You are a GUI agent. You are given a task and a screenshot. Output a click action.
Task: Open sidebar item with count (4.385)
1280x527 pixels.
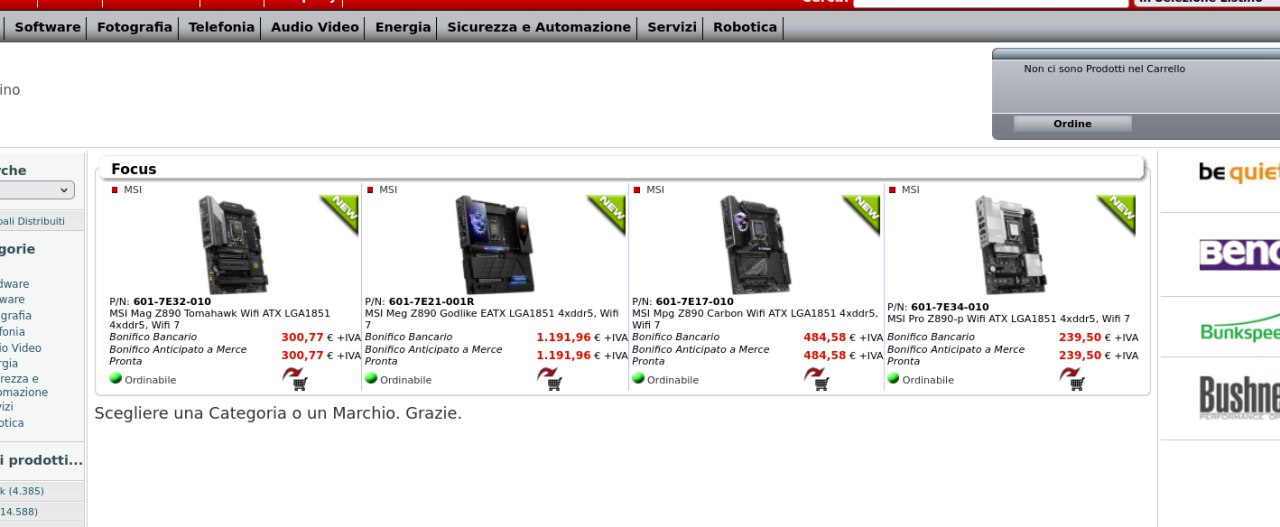tap(22, 491)
